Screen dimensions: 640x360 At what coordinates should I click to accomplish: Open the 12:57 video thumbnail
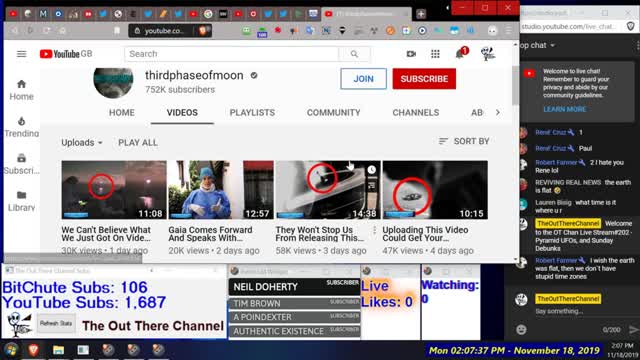tap(221, 190)
